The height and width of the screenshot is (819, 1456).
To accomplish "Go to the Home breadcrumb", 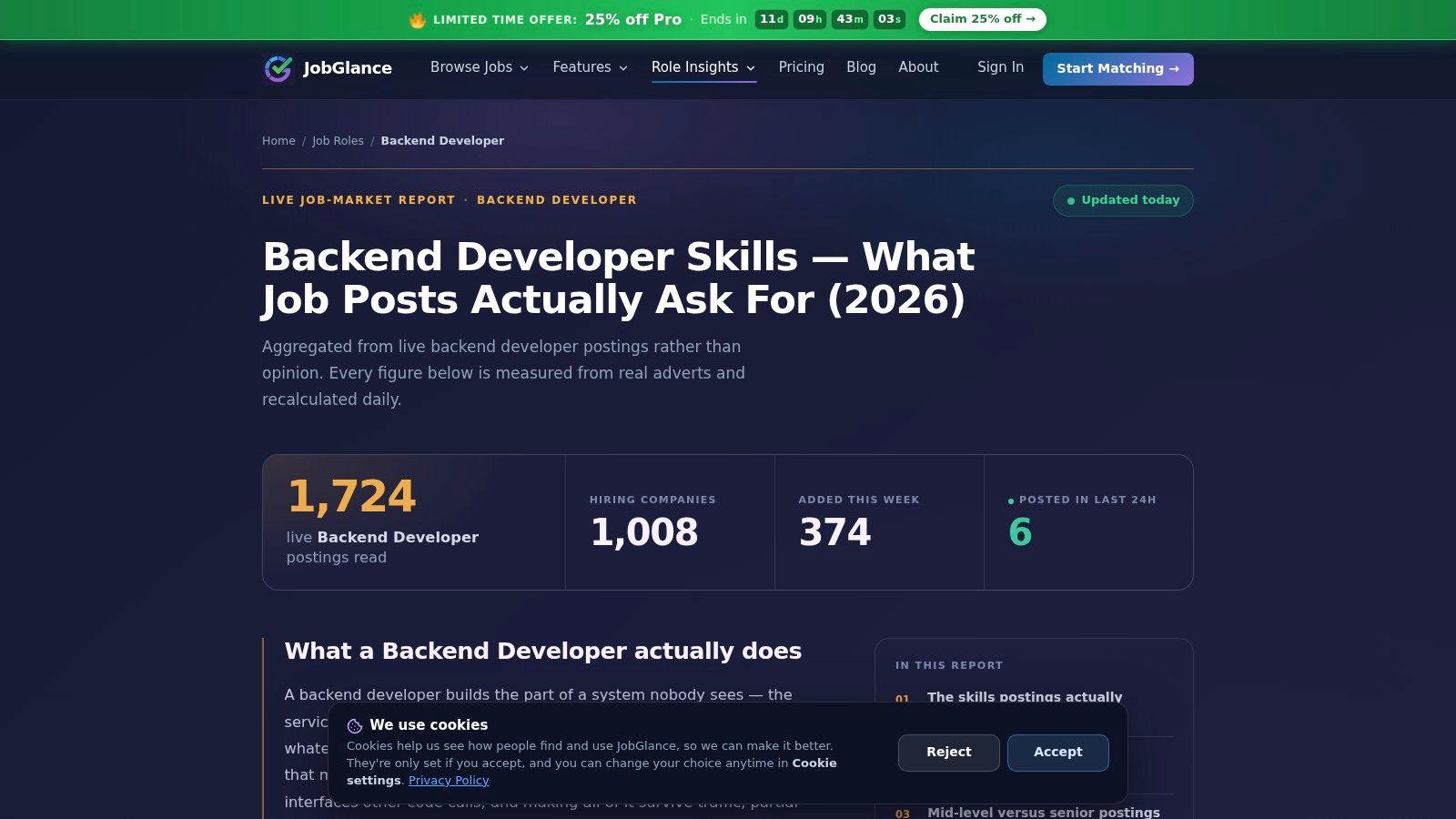I will click(278, 141).
